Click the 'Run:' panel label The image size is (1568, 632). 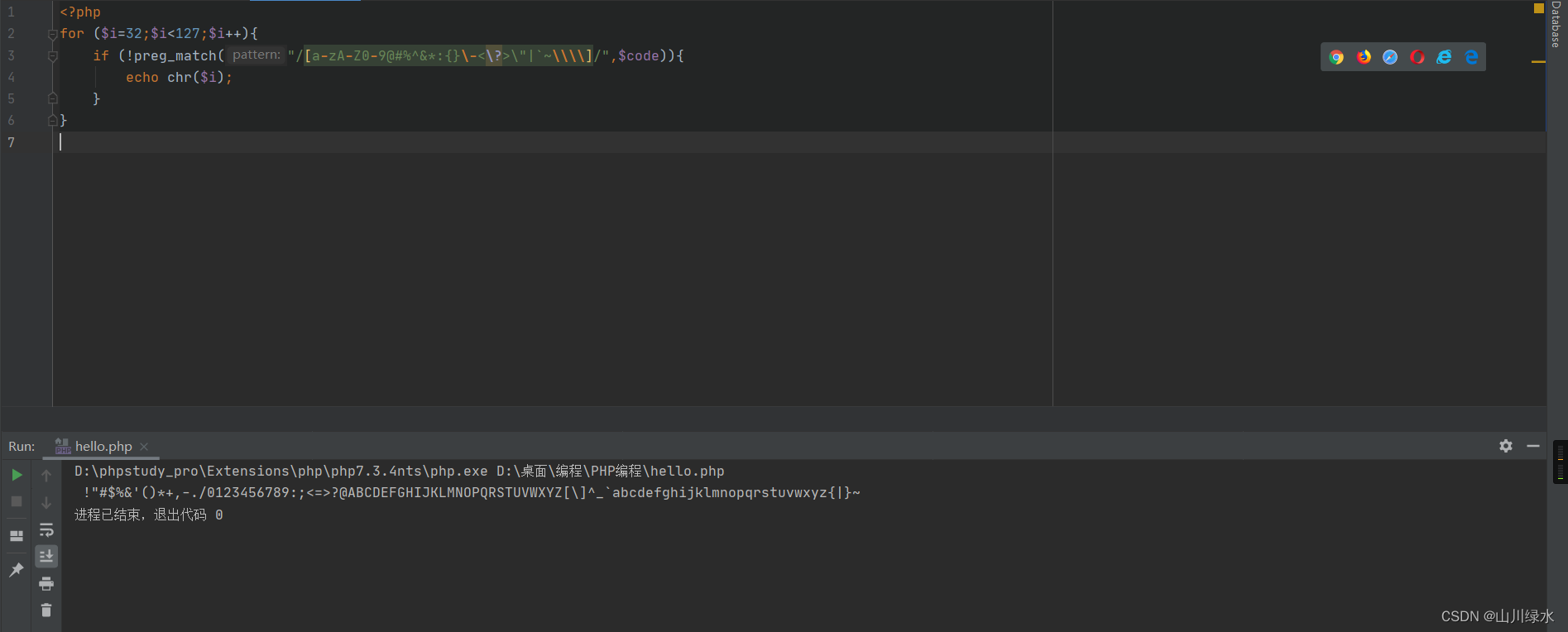point(22,446)
